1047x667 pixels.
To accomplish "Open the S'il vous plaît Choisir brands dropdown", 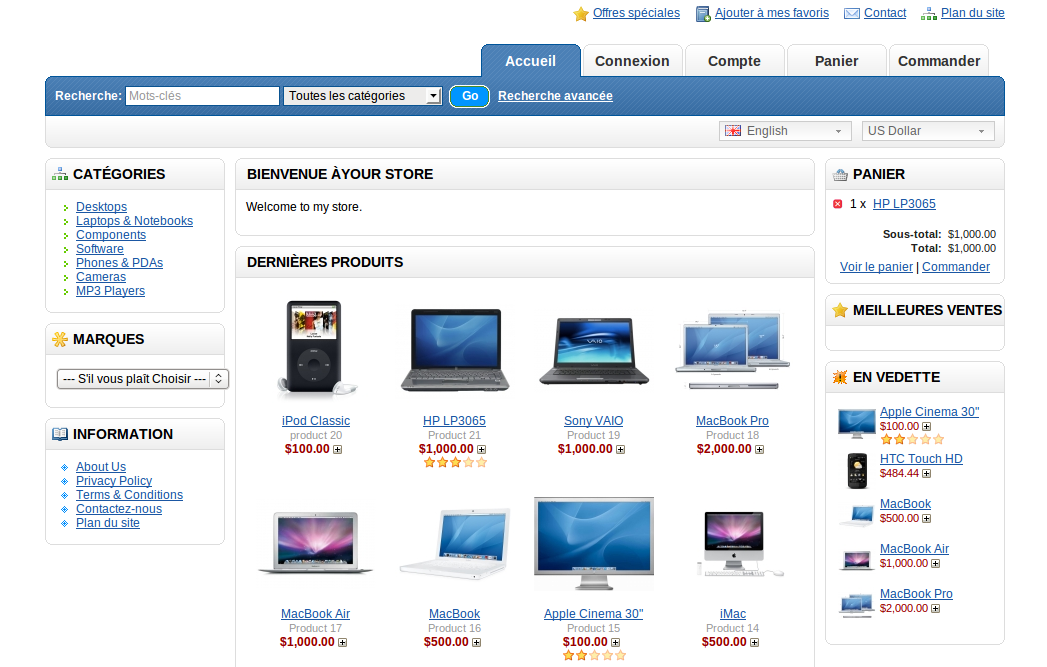I will pyautogui.click(x=143, y=379).
